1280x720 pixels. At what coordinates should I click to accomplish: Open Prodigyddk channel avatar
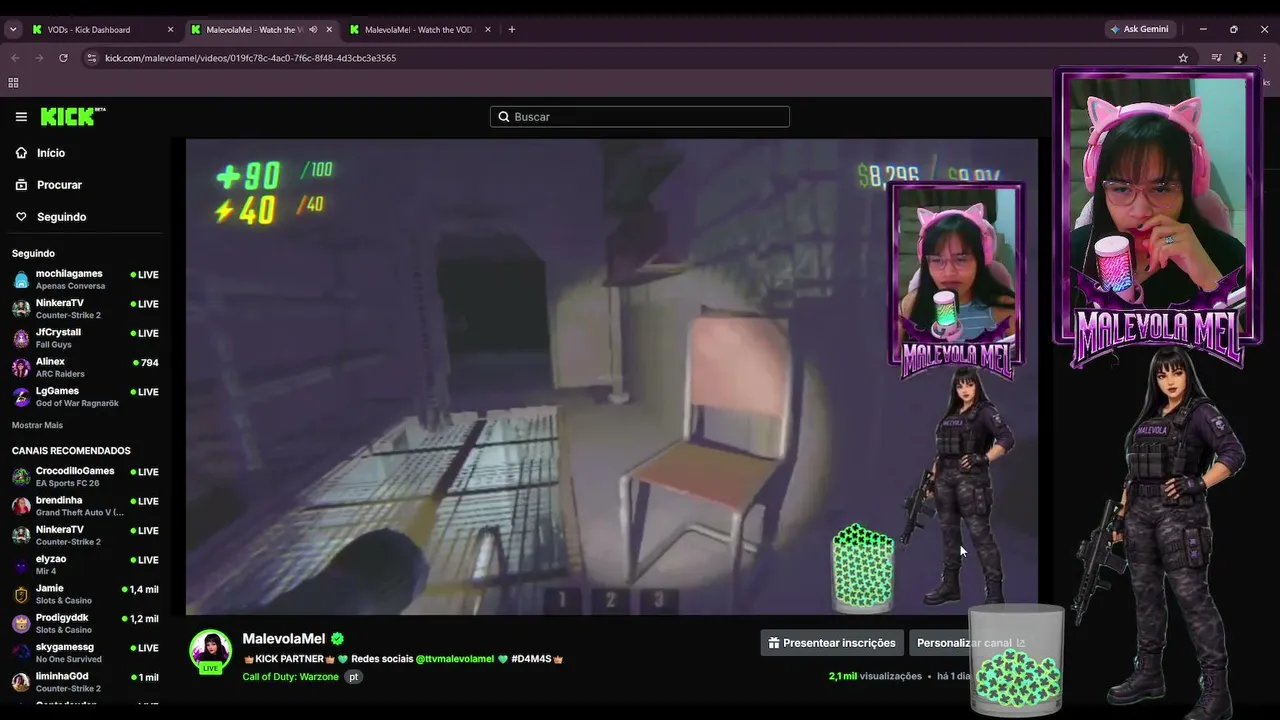pos(21,624)
